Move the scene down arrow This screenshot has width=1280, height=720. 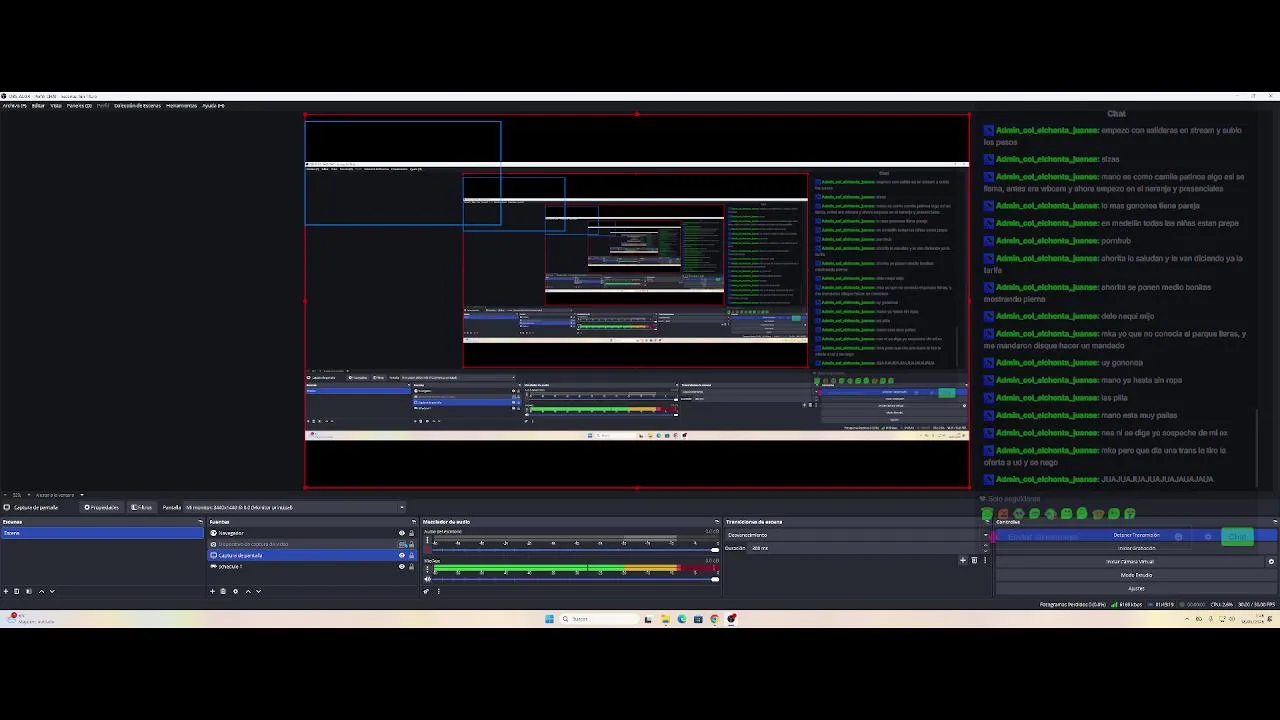[52, 591]
